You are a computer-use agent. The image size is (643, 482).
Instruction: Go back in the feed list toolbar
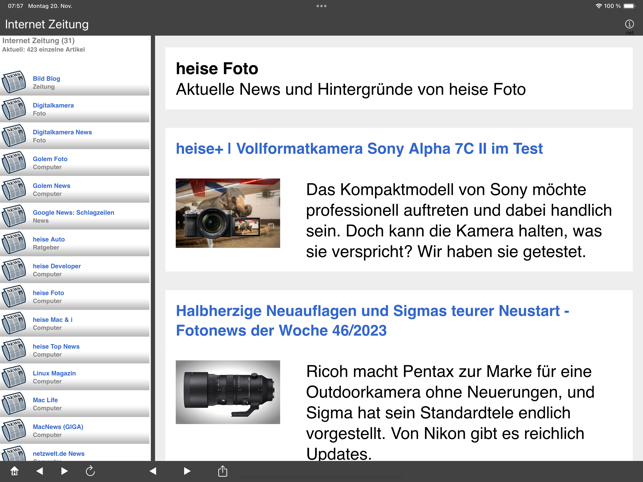(x=39, y=471)
